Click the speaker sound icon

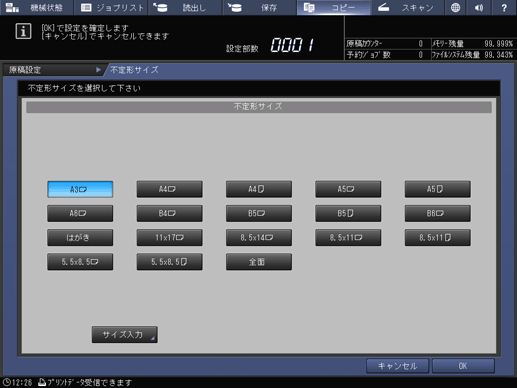click(479, 7)
